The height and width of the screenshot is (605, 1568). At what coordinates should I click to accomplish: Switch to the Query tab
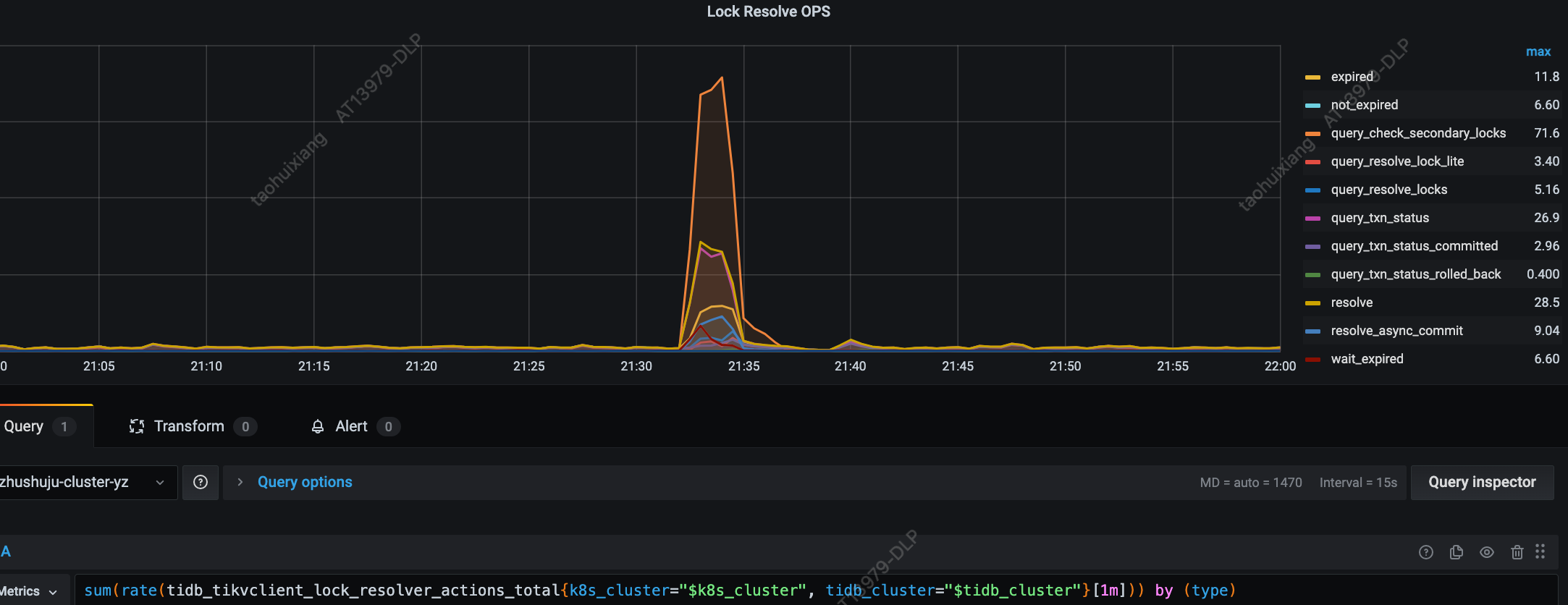click(25, 426)
